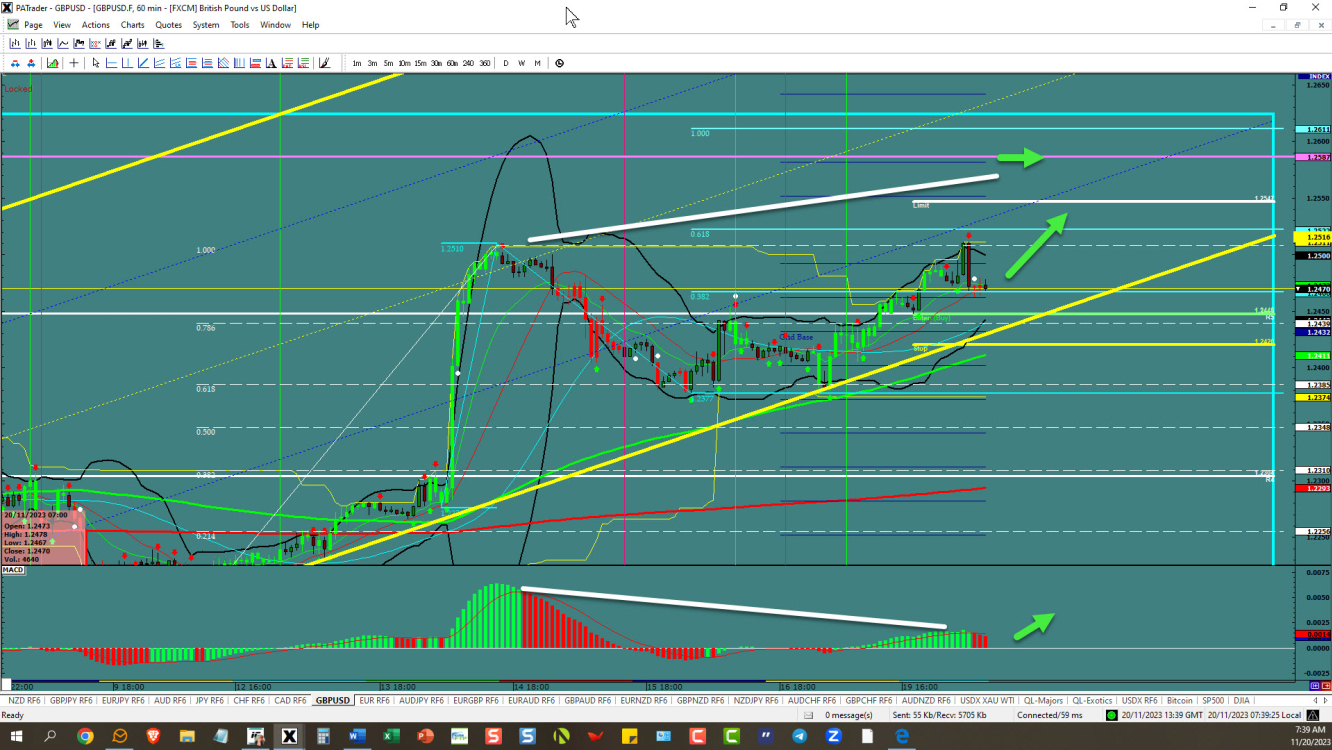This screenshot has width=1332, height=750.
Task: Open Zoom from the taskbar
Action: click(x=833, y=737)
